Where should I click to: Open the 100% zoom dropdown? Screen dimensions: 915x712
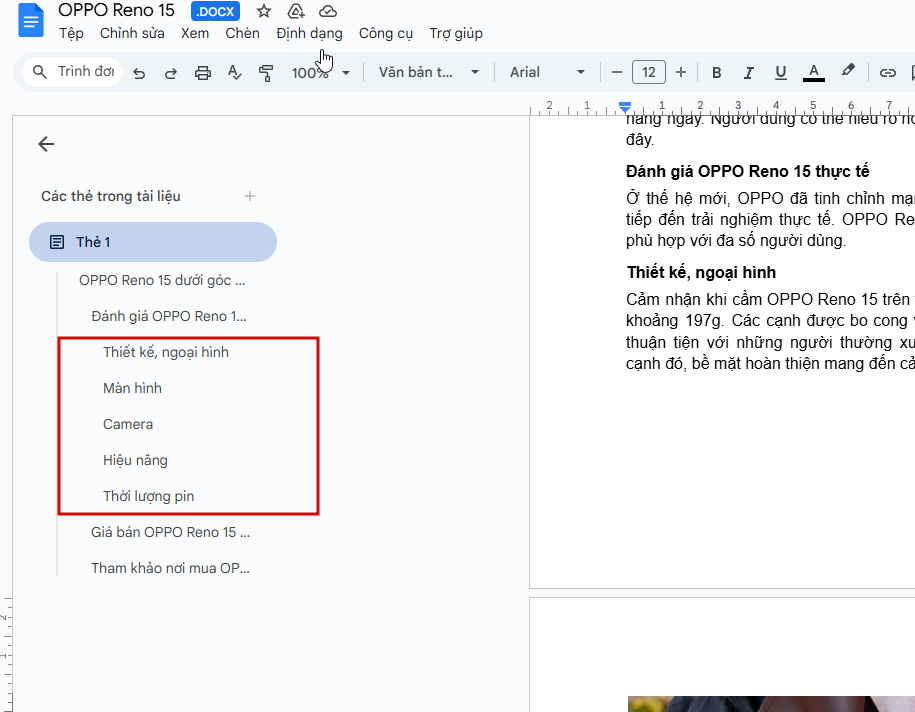tap(320, 73)
